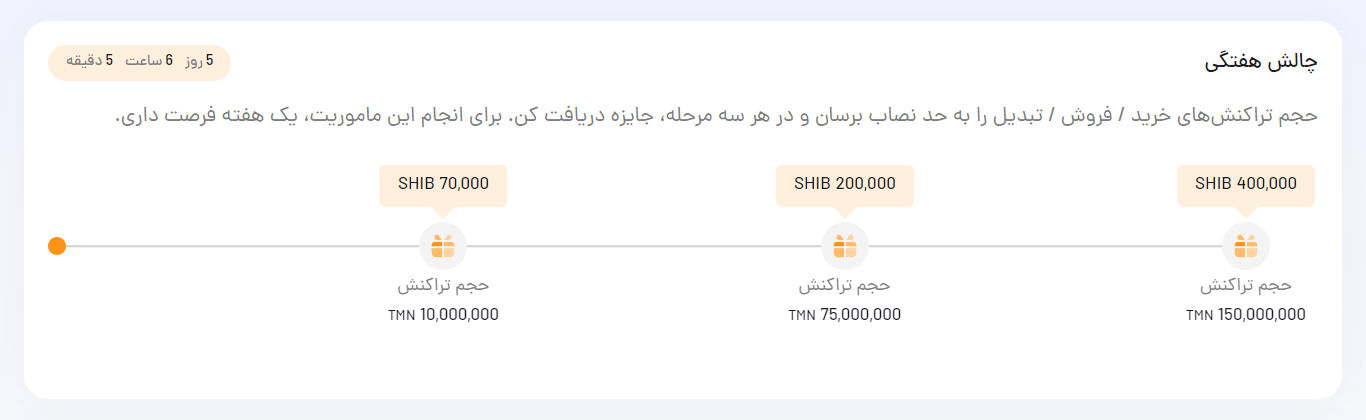Click the TMN 75,000,000 volume label
The height and width of the screenshot is (420, 1366).
coord(845,315)
